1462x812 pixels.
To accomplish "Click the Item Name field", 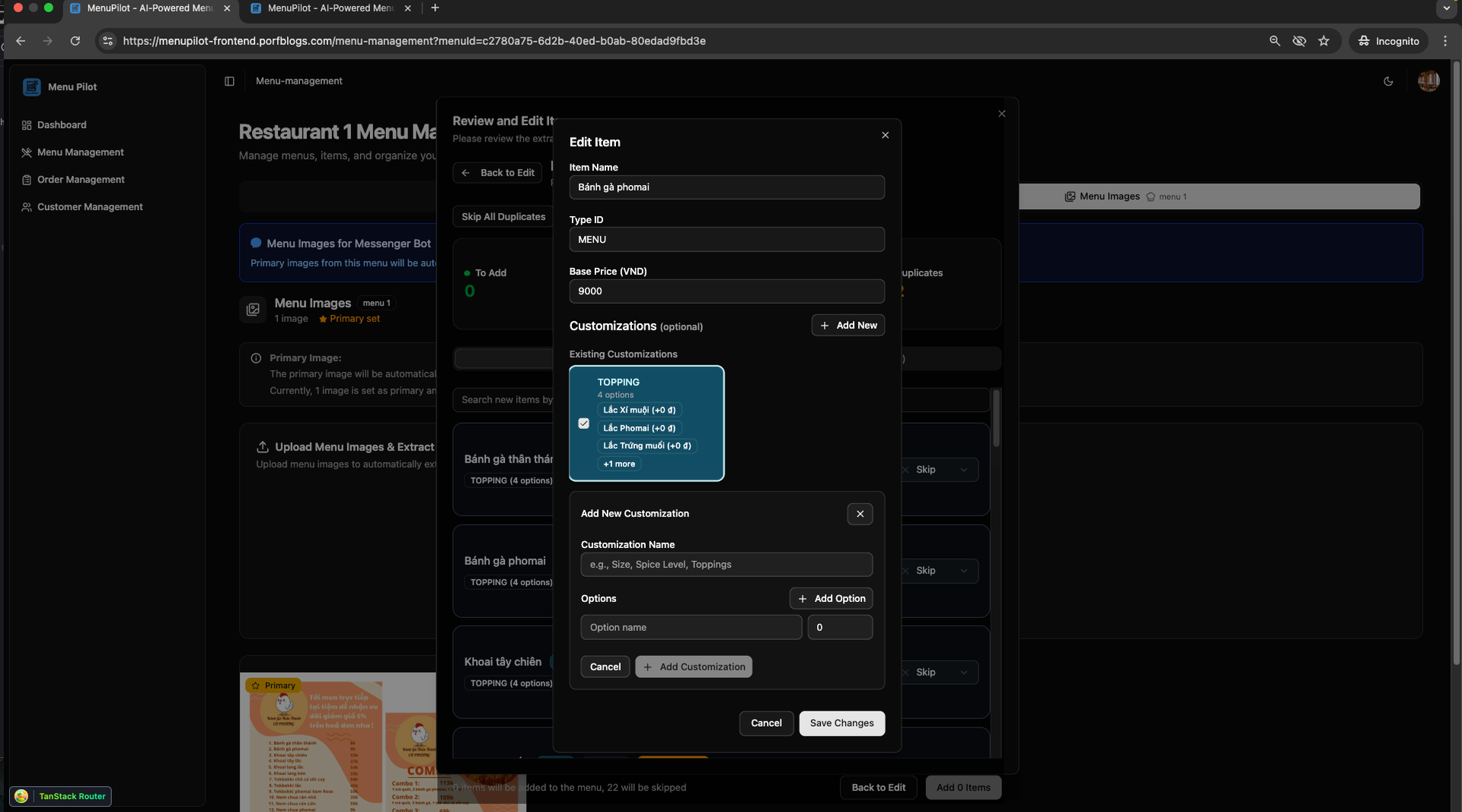I will [726, 187].
